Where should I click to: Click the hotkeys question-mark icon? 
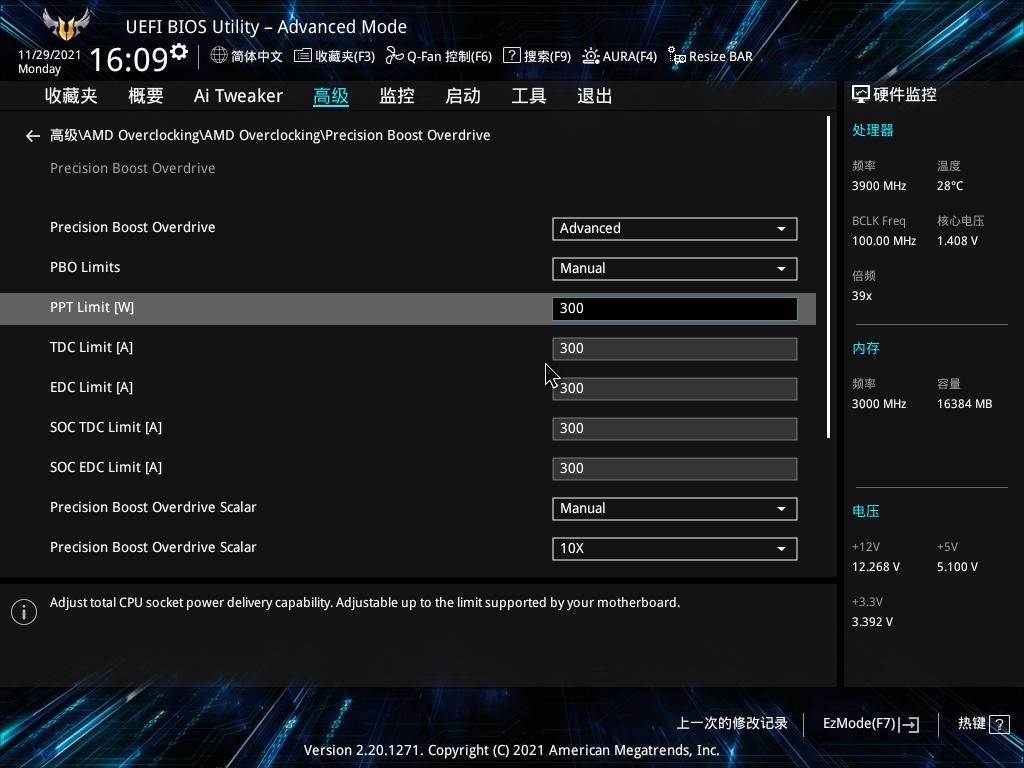tap(999, 724)
